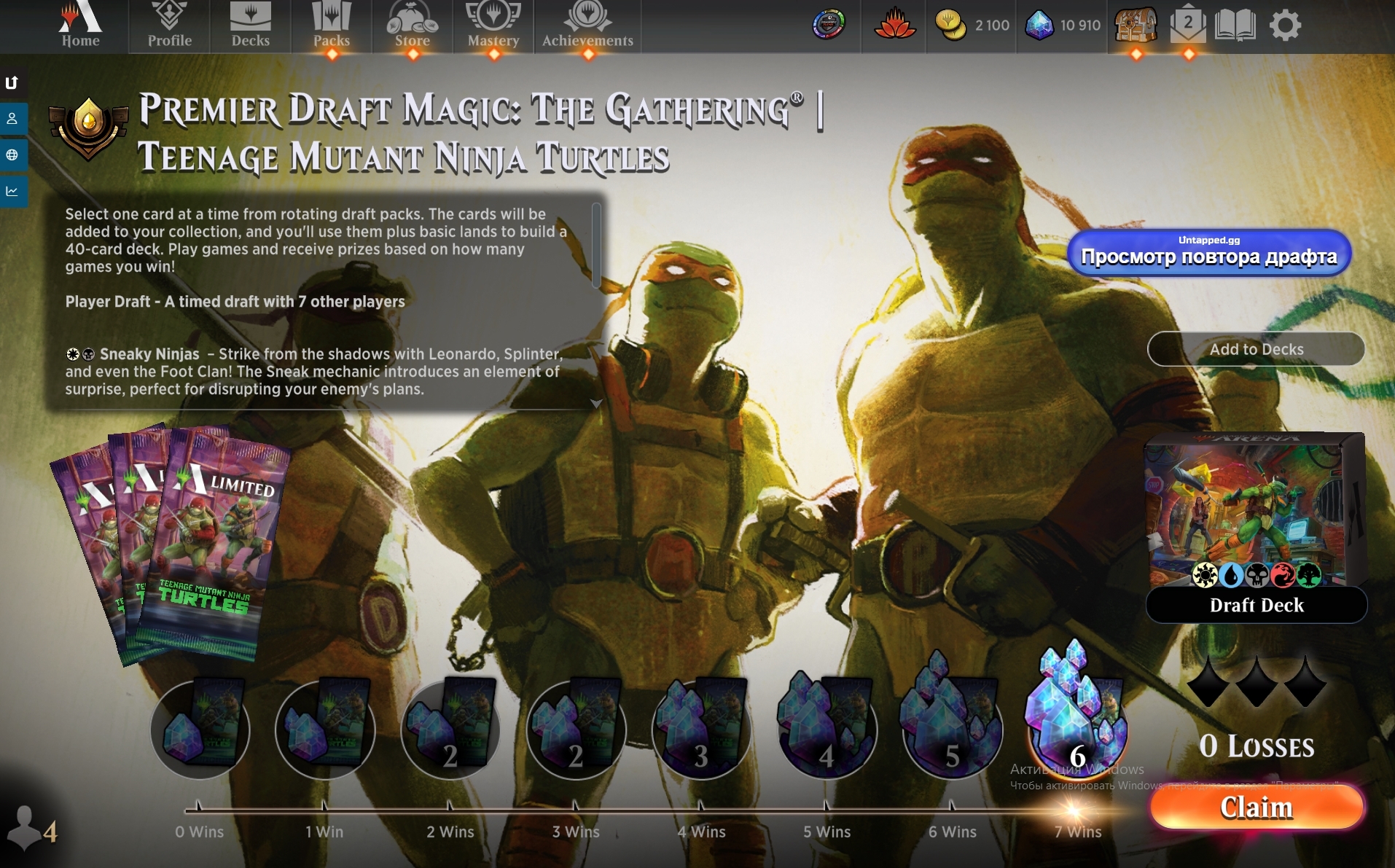Select the 1 Win reward bubble
The width and height of the screenshot is (1395, 868).
(x=325, y=729)
